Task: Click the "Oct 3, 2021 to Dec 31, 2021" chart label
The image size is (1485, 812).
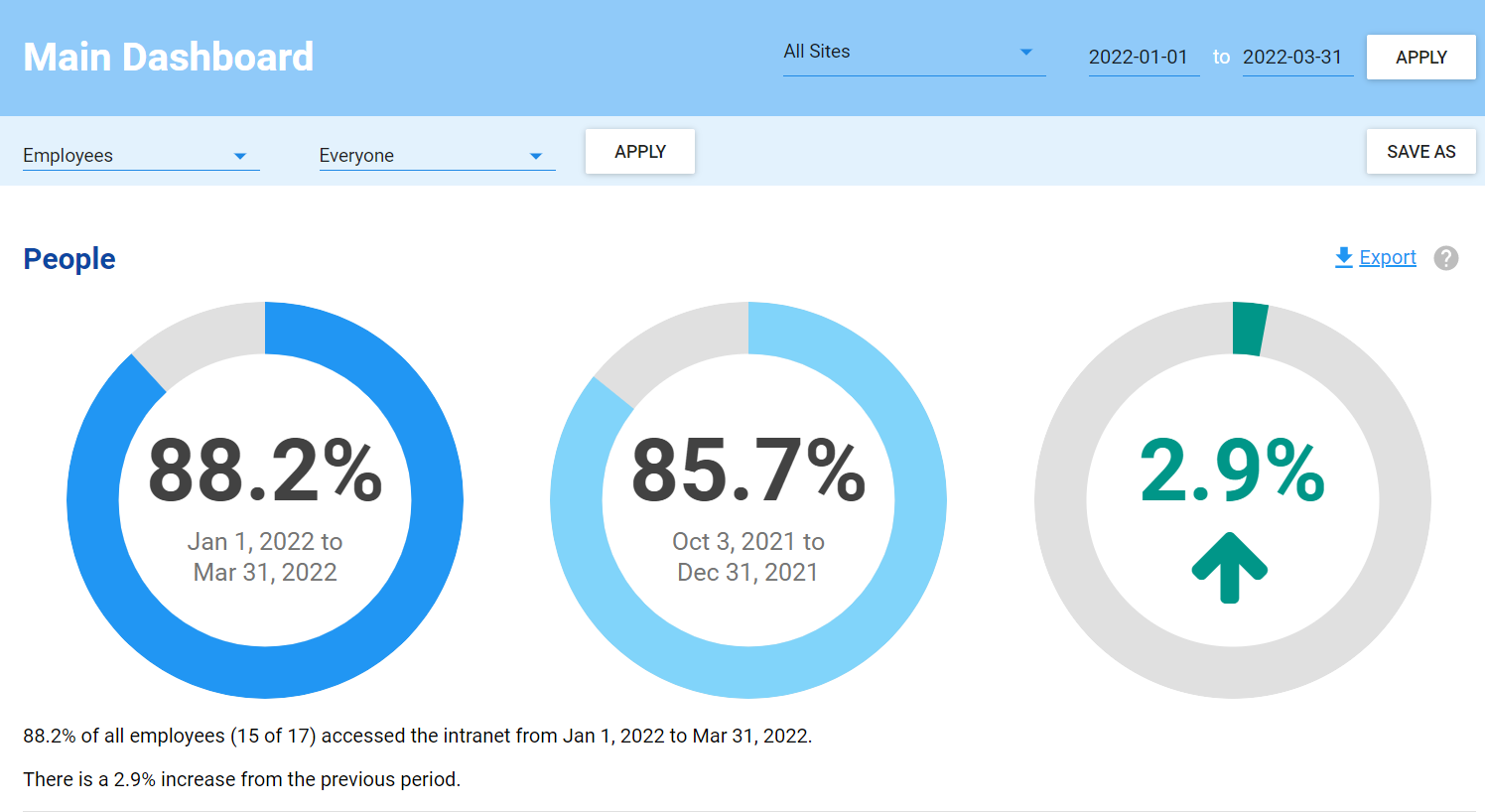Action: [748, 557]
